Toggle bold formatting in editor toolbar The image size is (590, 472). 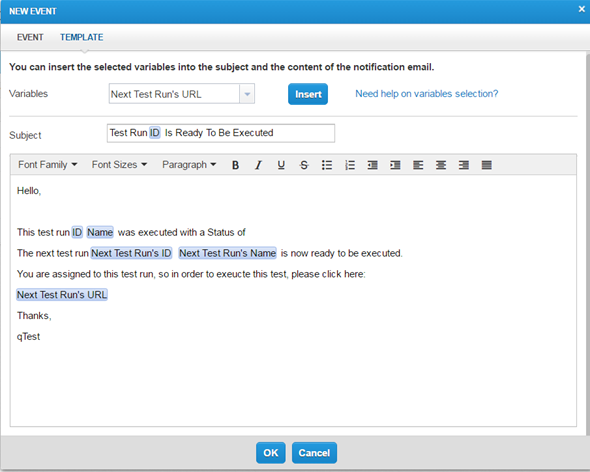[236, 165]
